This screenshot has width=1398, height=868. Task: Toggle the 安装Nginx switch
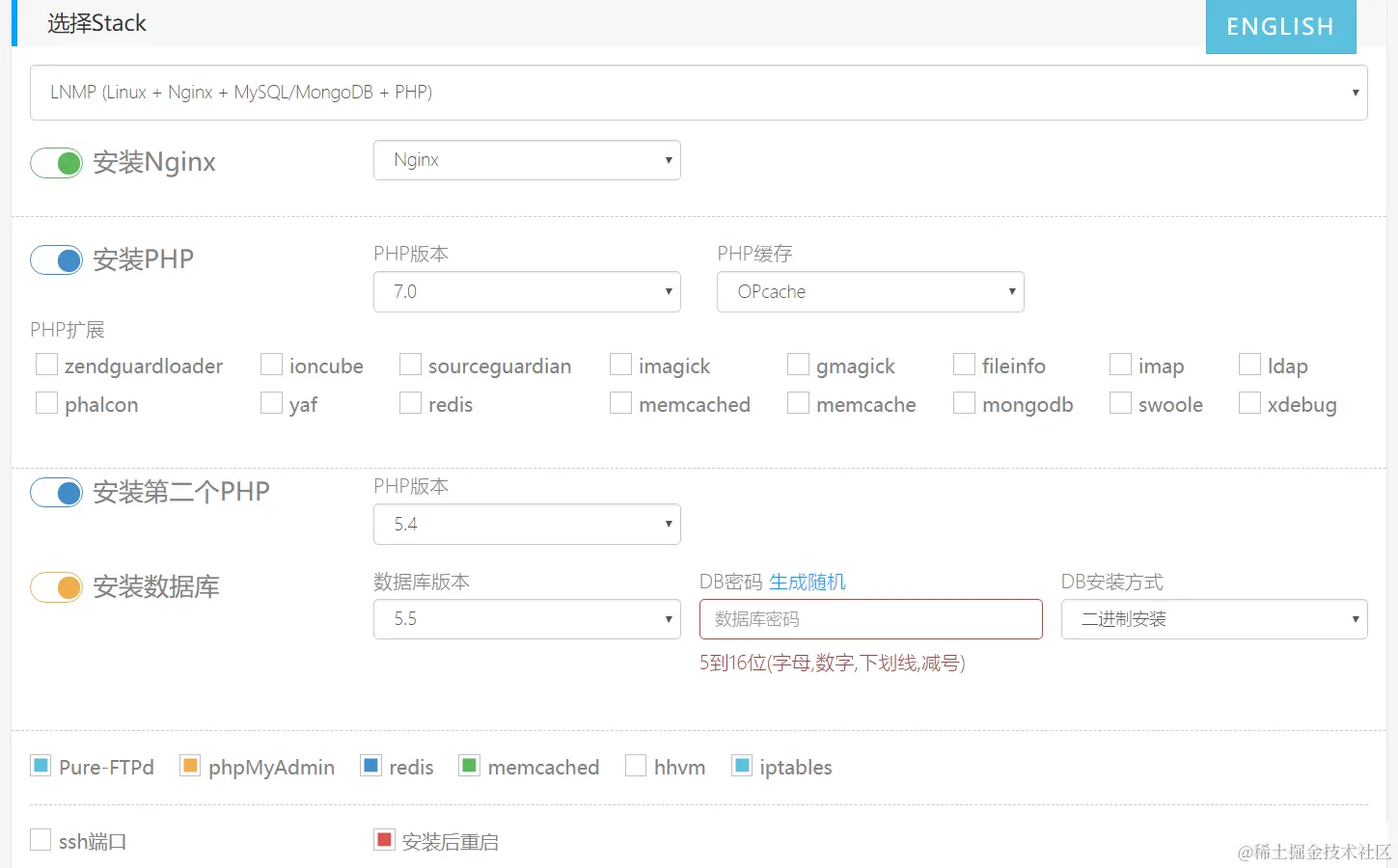[56, 163]
